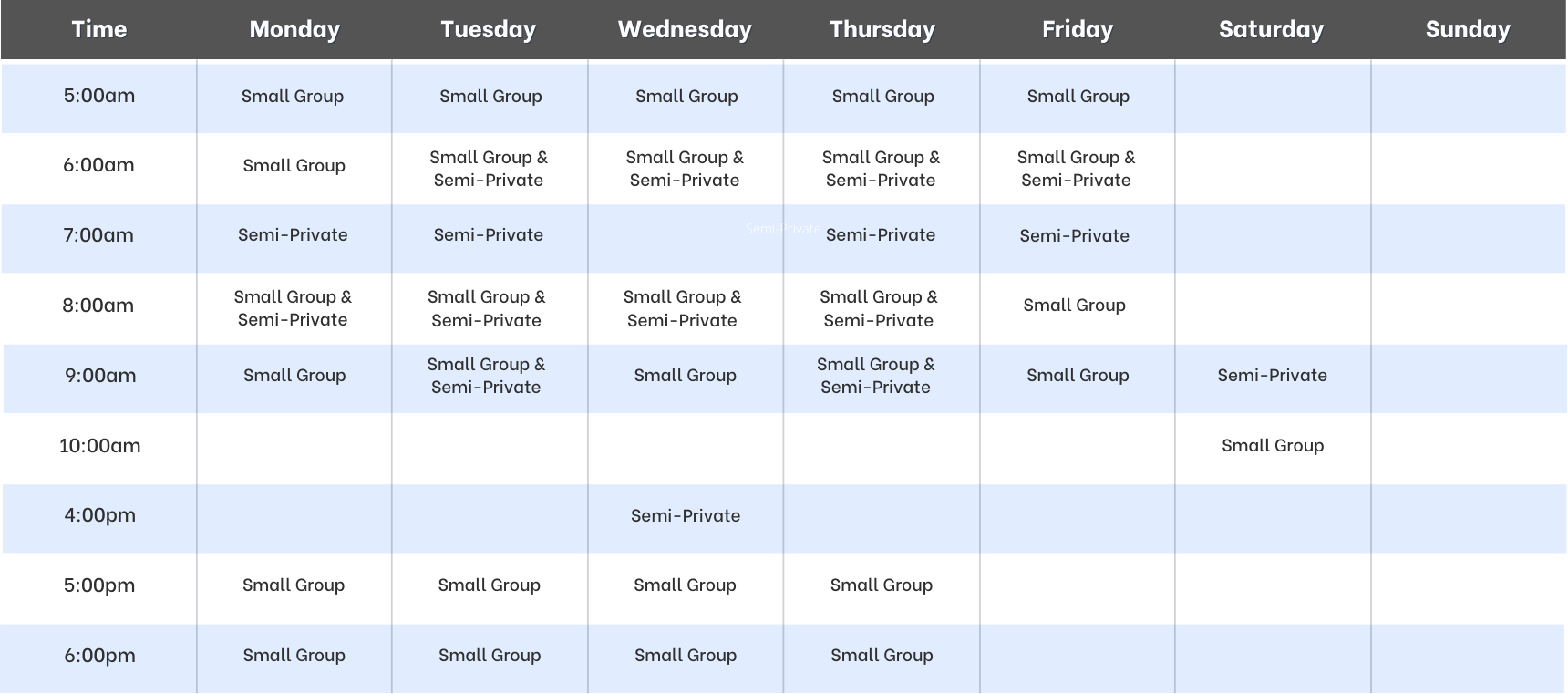The height and width of the screenshot is (694, 1568).
Task: Select Thursday 6:00pm Small Group session
Action: tap(882, 655)
